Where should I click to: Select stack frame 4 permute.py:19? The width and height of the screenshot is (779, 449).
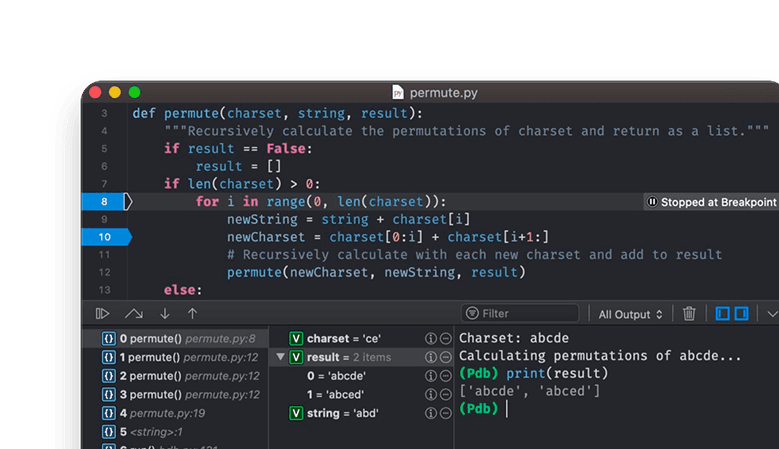coord(175,413)
